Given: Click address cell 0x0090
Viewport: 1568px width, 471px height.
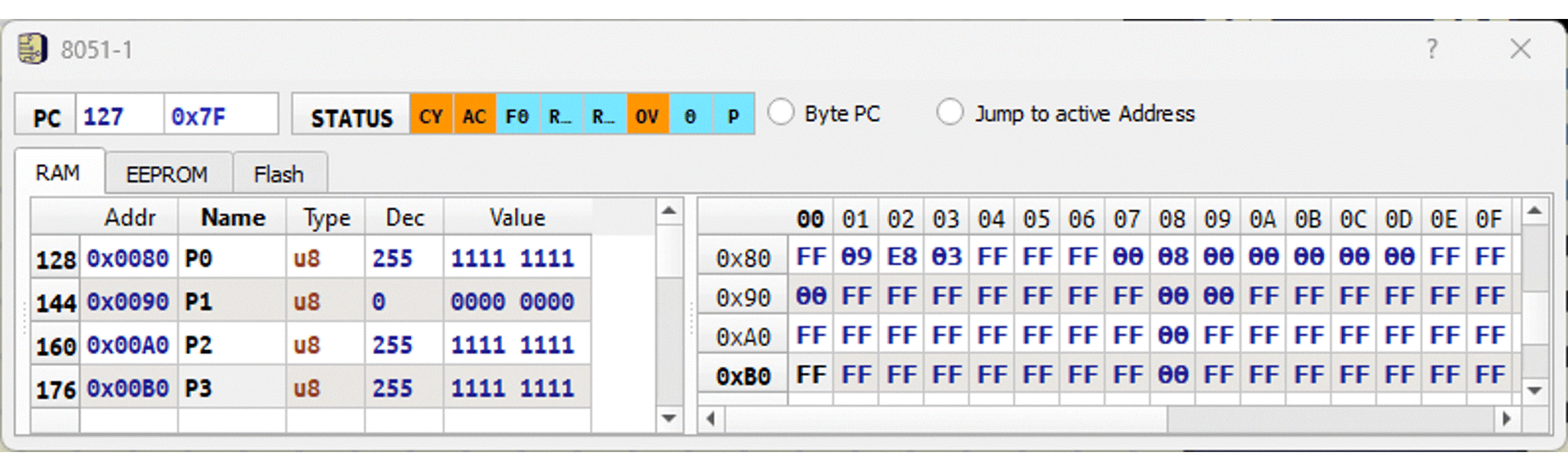Looking at the screenshot, I should click(128, 301).
